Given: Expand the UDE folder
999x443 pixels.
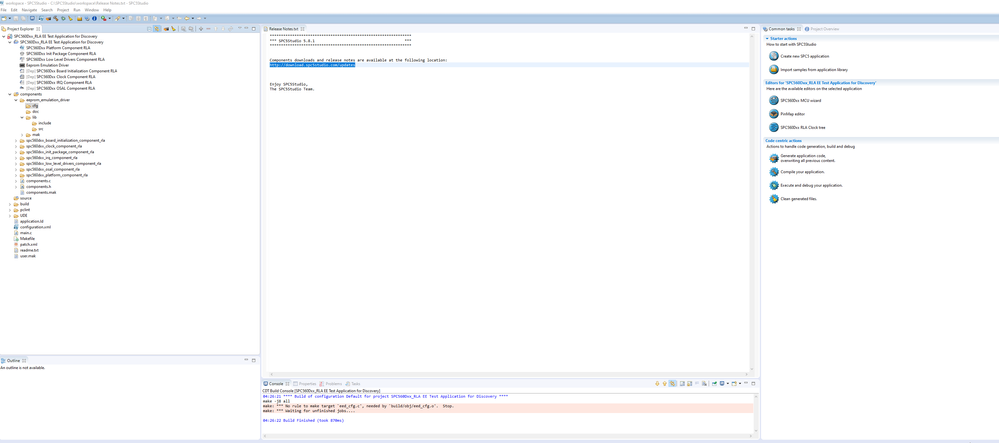Looking at the screenshot, I should tap(10, 215).
